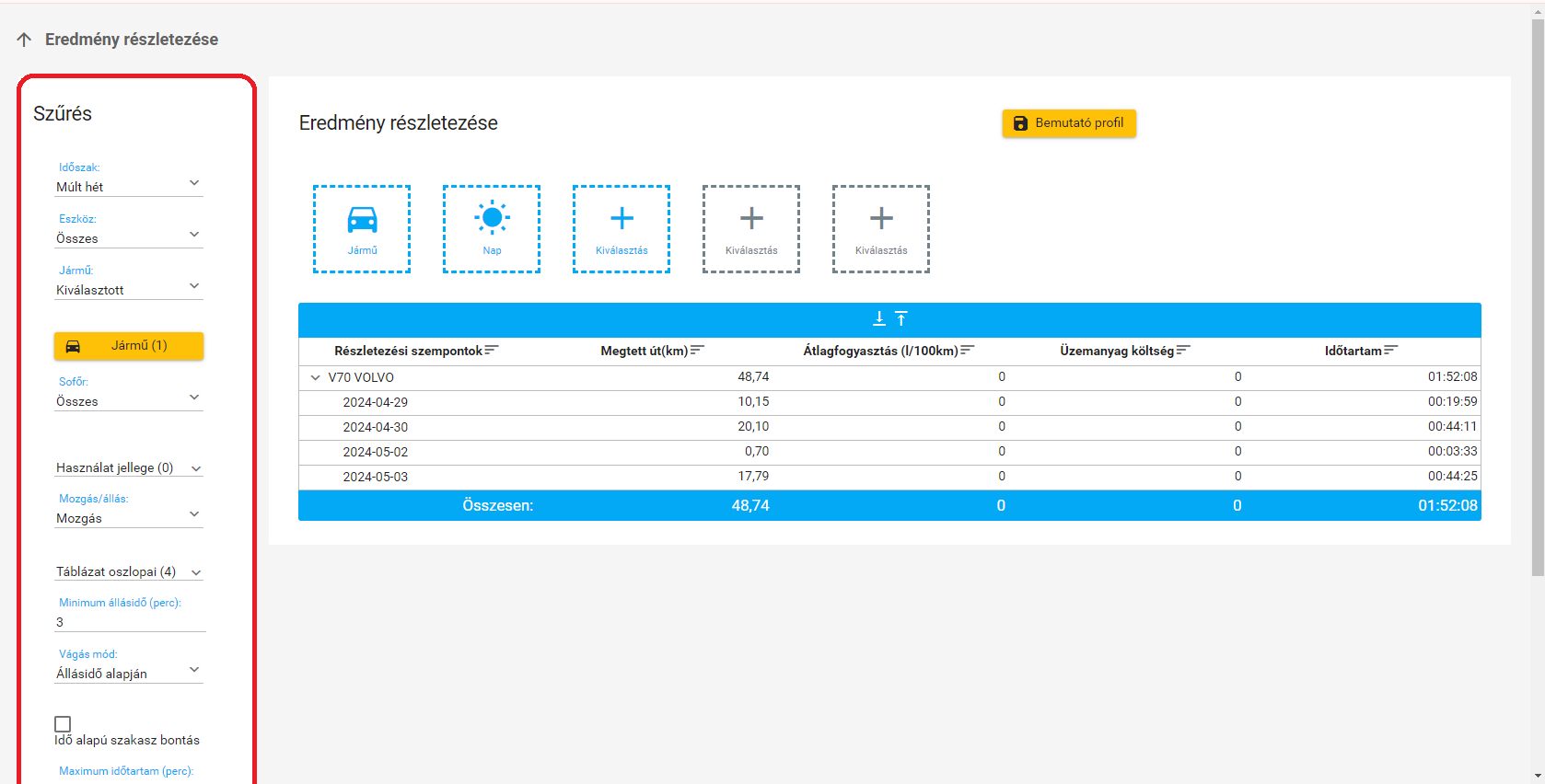Click the blue plus Kiválasztás tile
1545x784 pixels.
[x=621, y=229]
